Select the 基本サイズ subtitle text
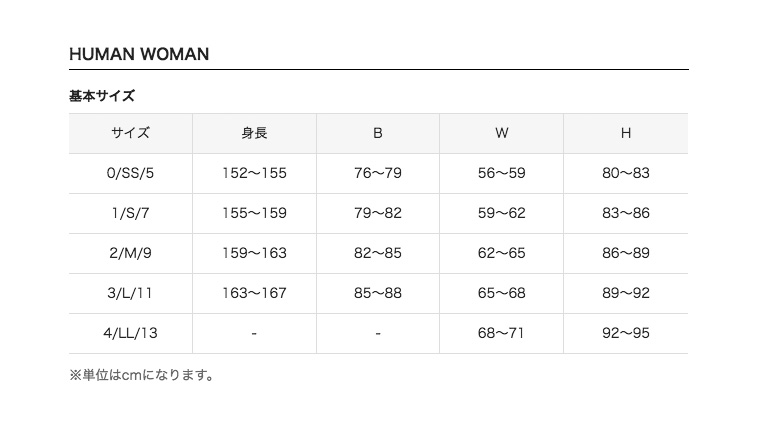This screenshot has width=760, height=430. pos(102,96)
